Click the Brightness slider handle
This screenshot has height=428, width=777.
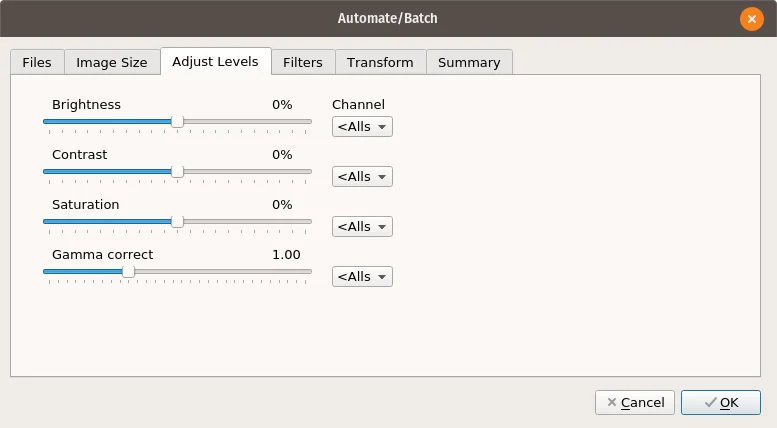tap(177, 122)
